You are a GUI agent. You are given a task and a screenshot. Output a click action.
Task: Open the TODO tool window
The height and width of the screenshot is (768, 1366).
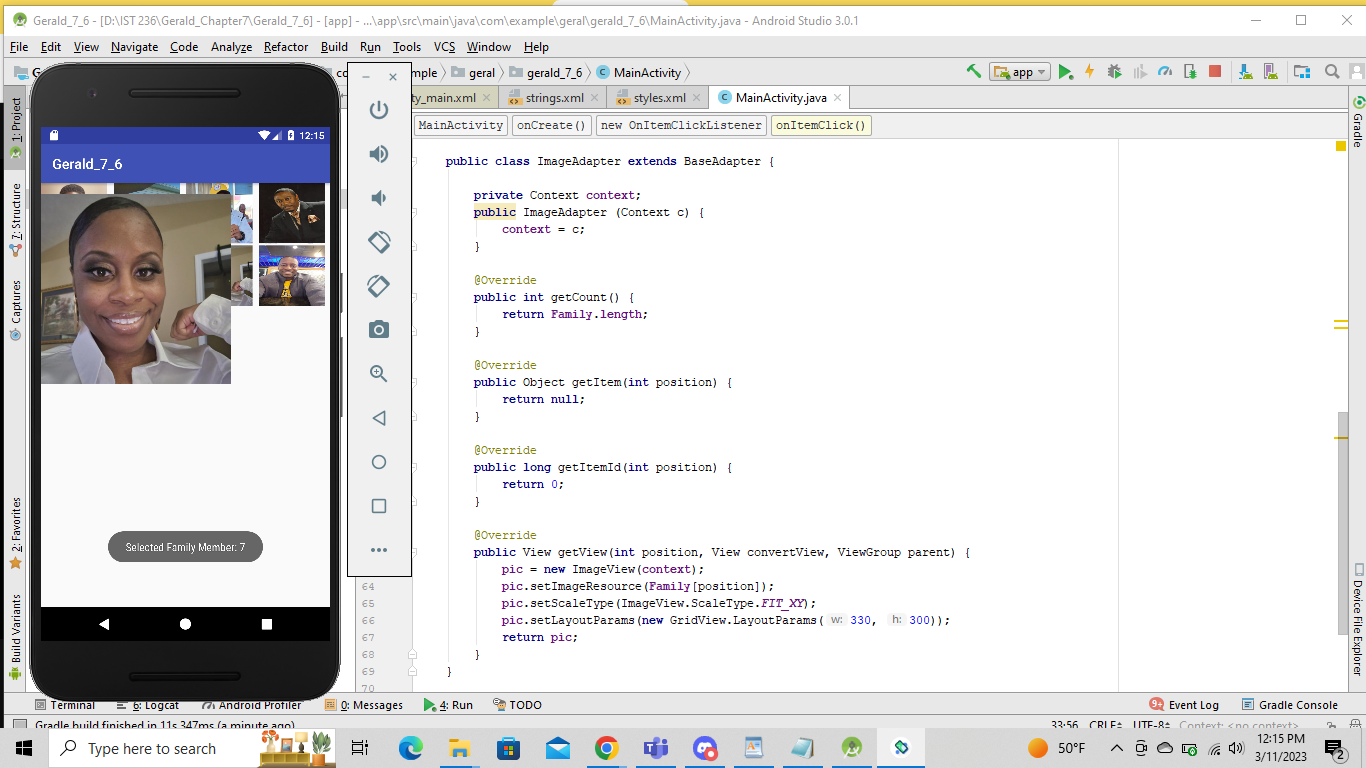pos(517,705)
